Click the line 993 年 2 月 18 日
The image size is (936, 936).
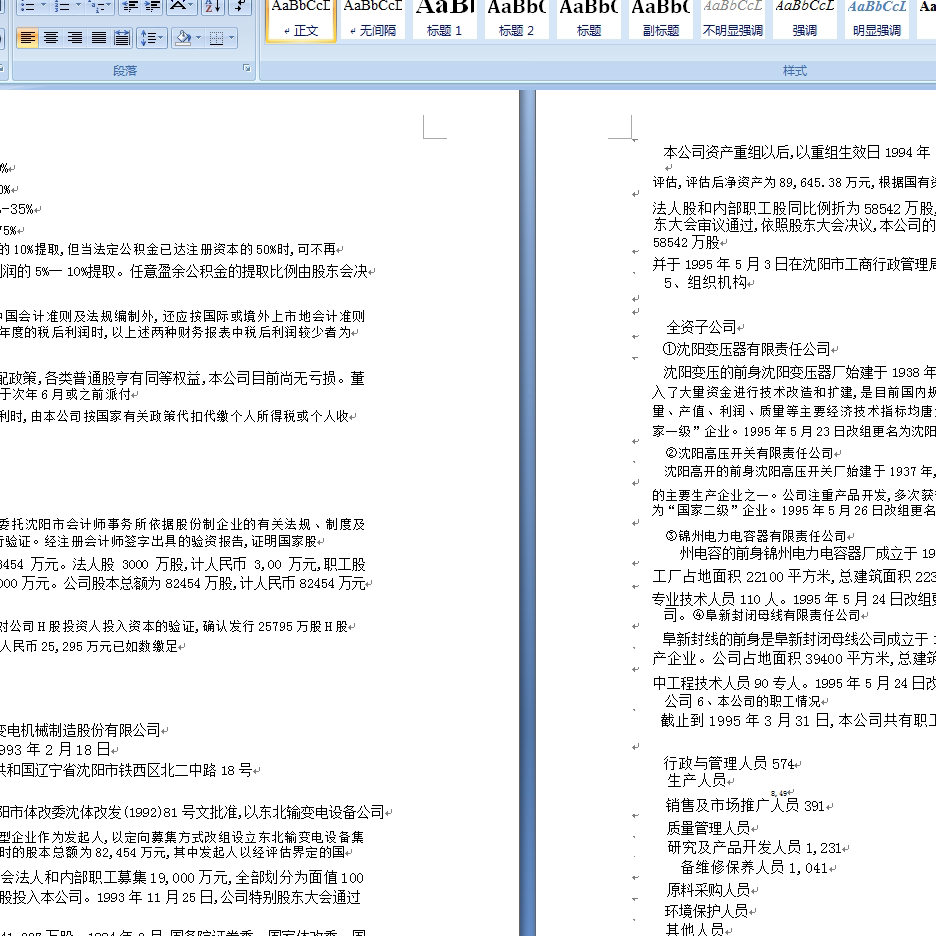tap(55, 750)
